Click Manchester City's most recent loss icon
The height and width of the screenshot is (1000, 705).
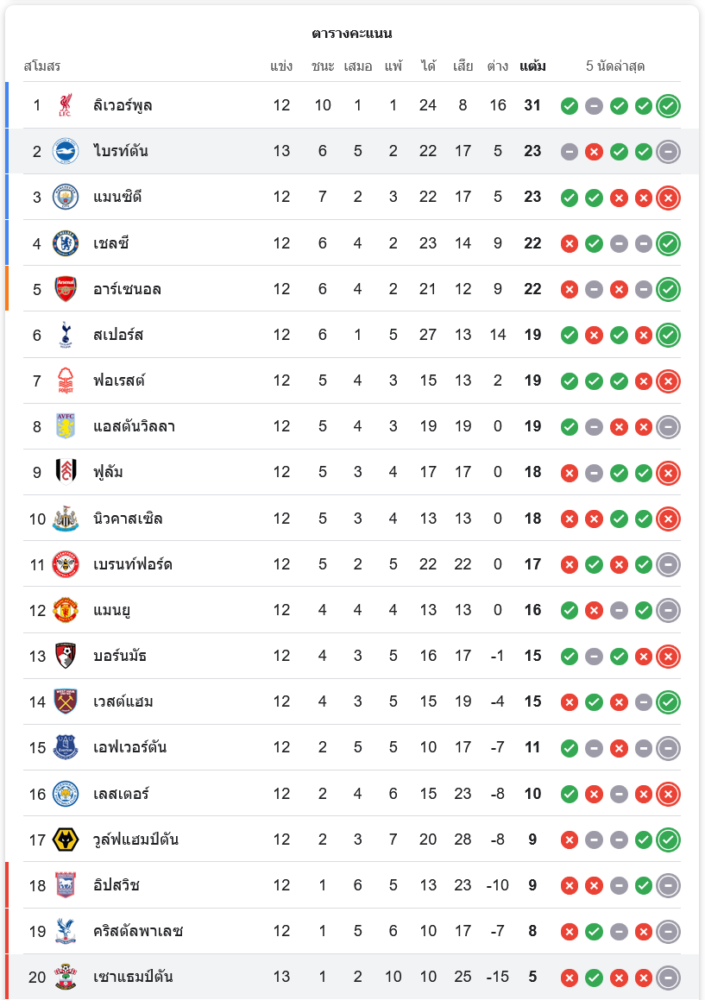pos(669,198)
